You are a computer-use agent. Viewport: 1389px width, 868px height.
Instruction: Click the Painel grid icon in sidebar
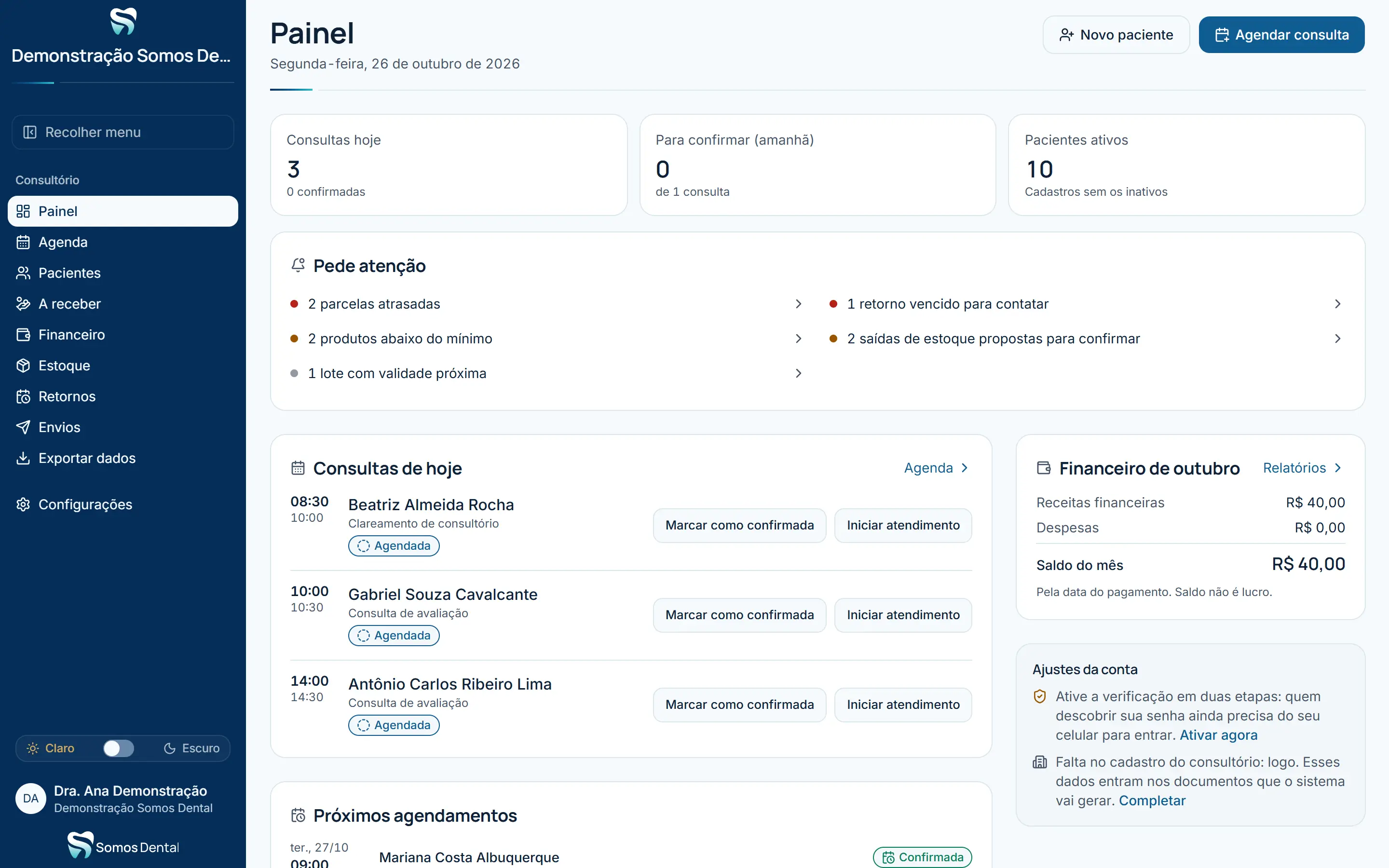[x=23, y=211]
